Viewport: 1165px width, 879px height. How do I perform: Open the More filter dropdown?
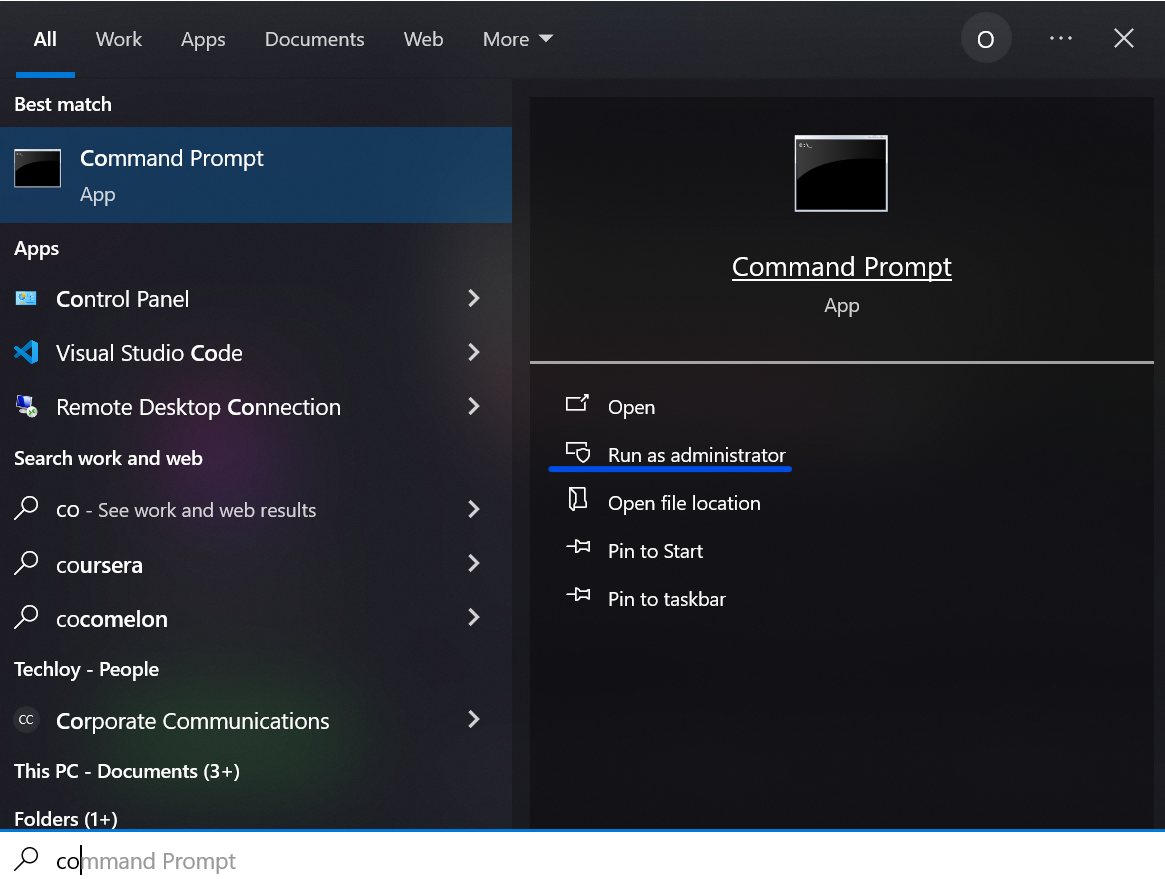(517, 39)
